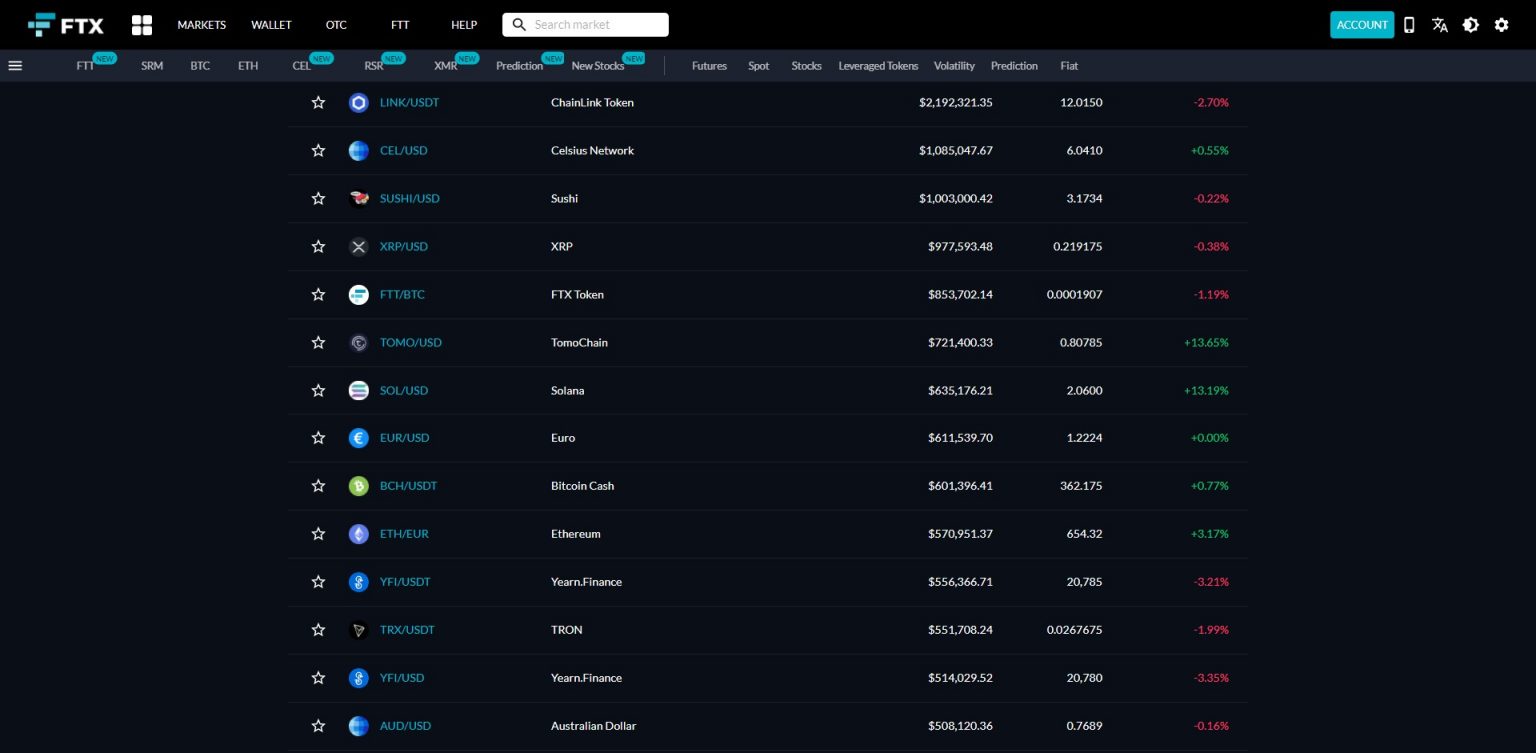The height and width of the screenshot is (753, 1536).
Task: Open the New Stocks quick link
Action: tap(598, 66)
